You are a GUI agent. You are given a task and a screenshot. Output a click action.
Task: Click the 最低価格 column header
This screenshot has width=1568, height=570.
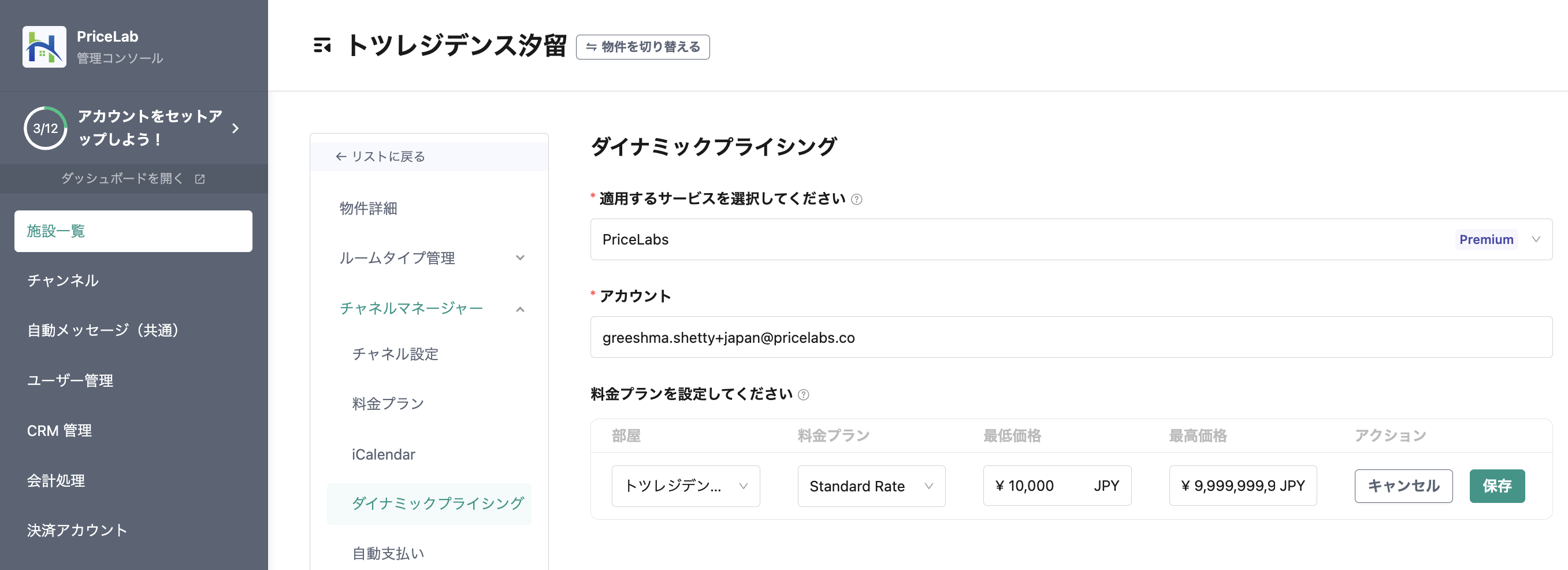(1012, 436)
